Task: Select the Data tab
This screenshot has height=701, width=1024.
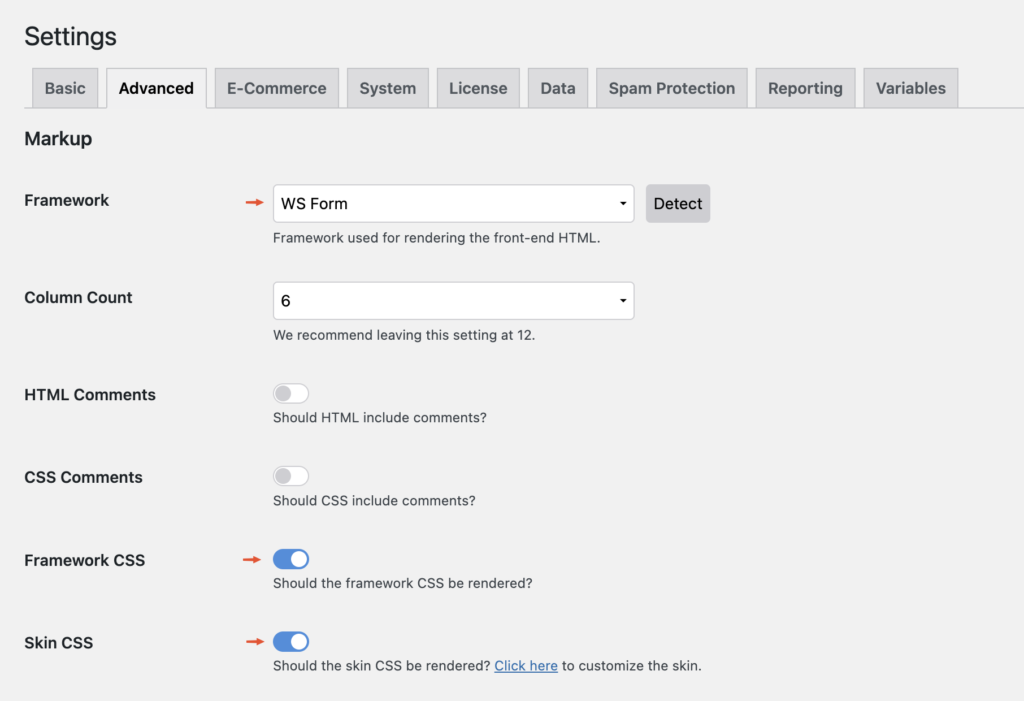Action: coord(558,88)
